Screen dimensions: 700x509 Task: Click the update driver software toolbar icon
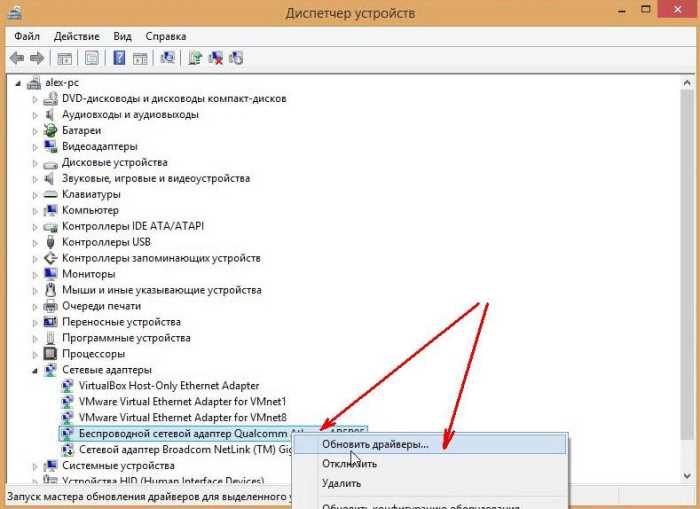coord(196,58)
